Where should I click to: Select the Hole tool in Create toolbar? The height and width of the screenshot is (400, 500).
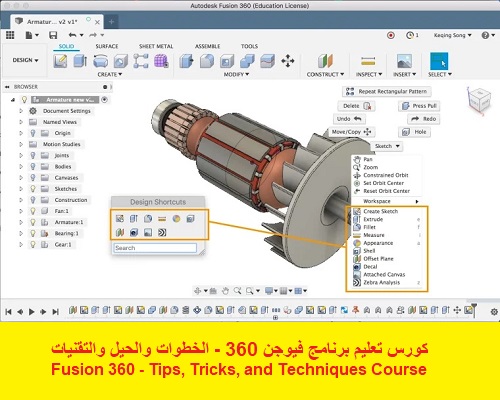[x=121, y=61]
